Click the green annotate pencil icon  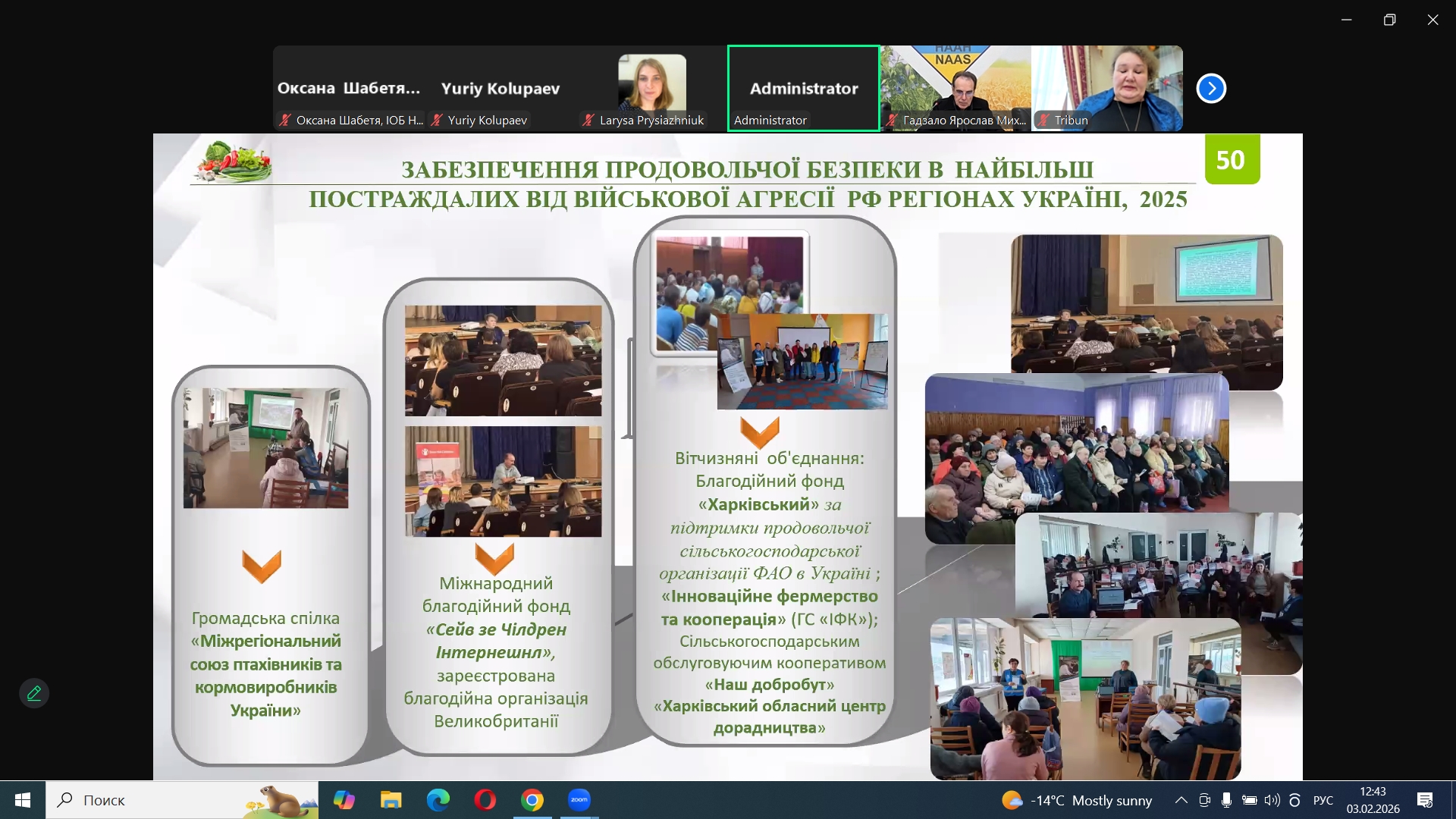pyautogui.click(x=34, y=693)
